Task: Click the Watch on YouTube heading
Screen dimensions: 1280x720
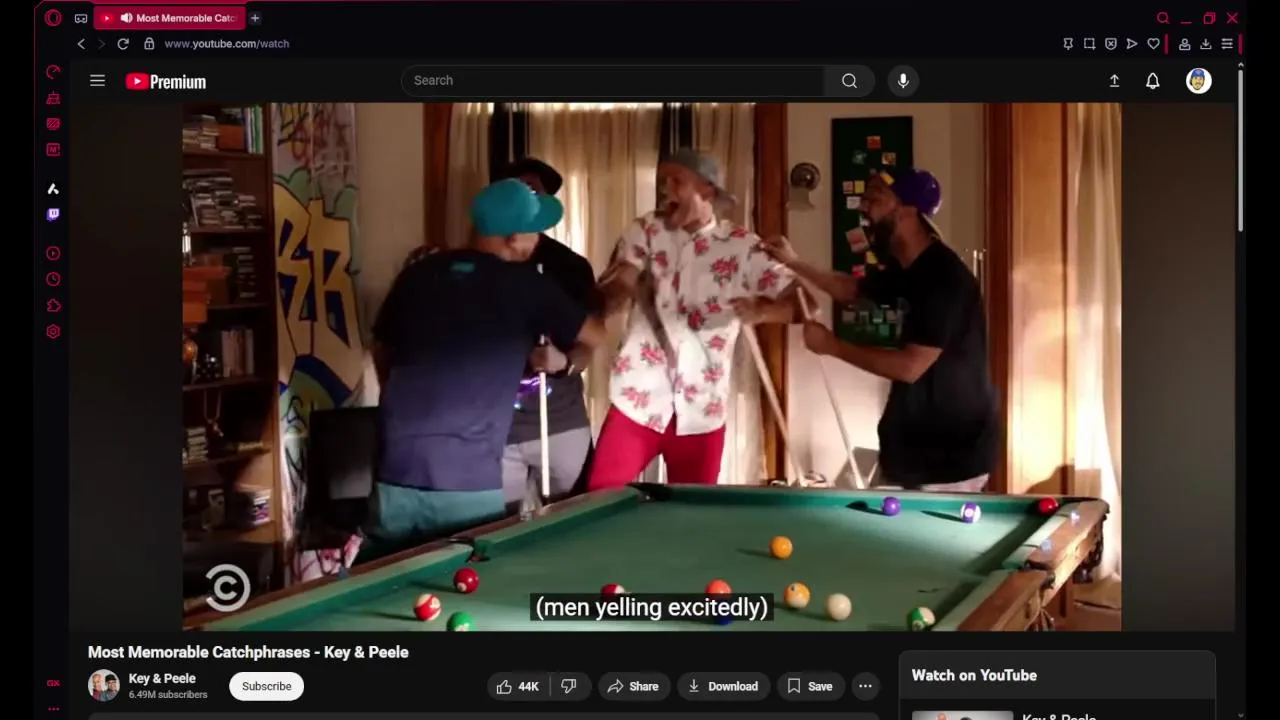Action: click(974, 675)
